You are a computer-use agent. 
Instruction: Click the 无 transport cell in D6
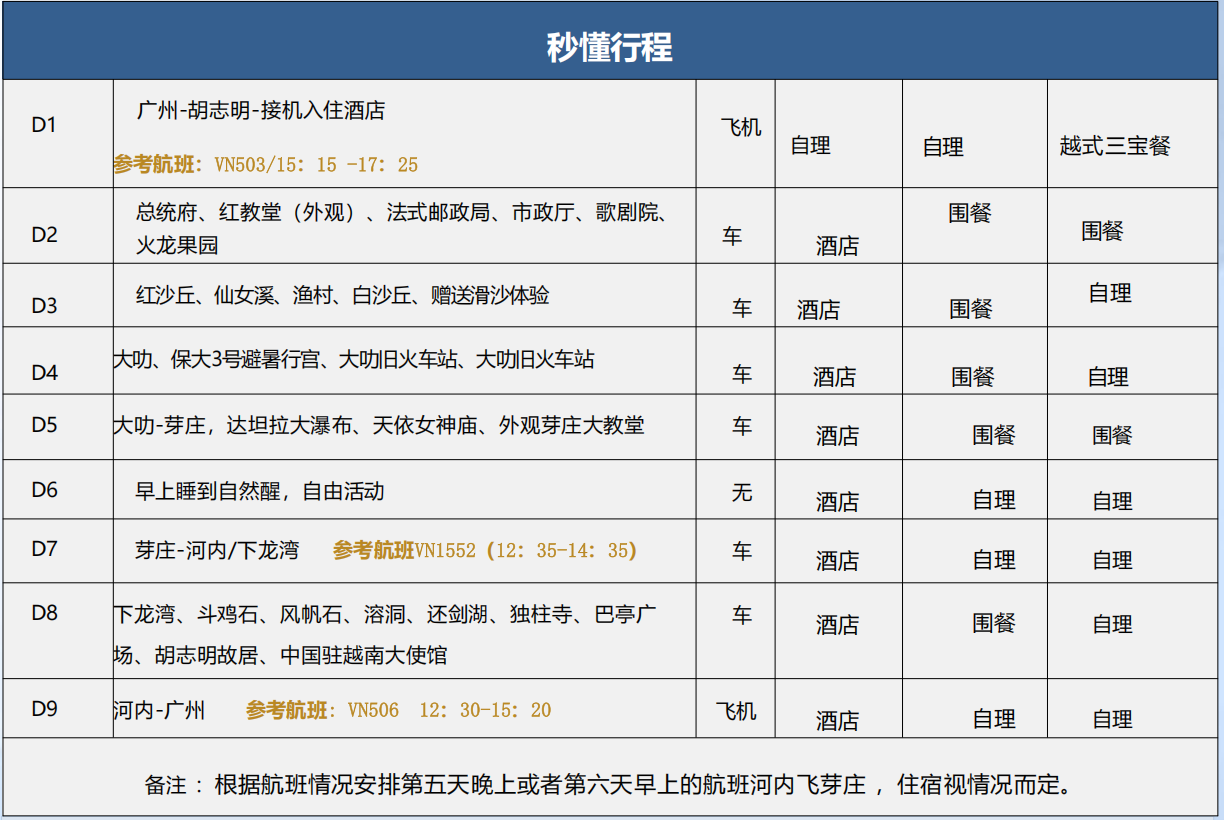(x=741, y=492)
